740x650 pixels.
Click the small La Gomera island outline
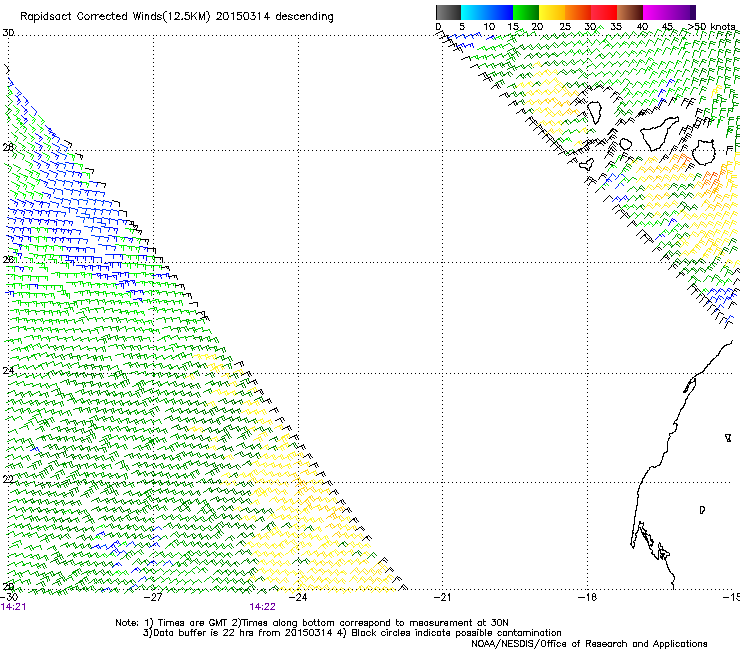tap(626, 144)
